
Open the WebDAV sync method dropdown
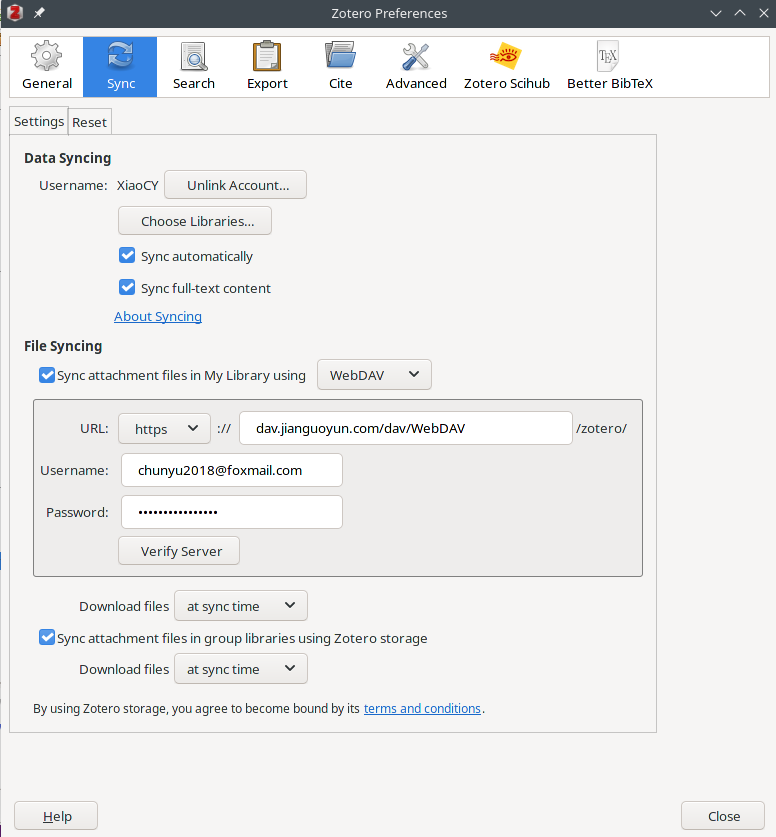(x=374, y=375)
